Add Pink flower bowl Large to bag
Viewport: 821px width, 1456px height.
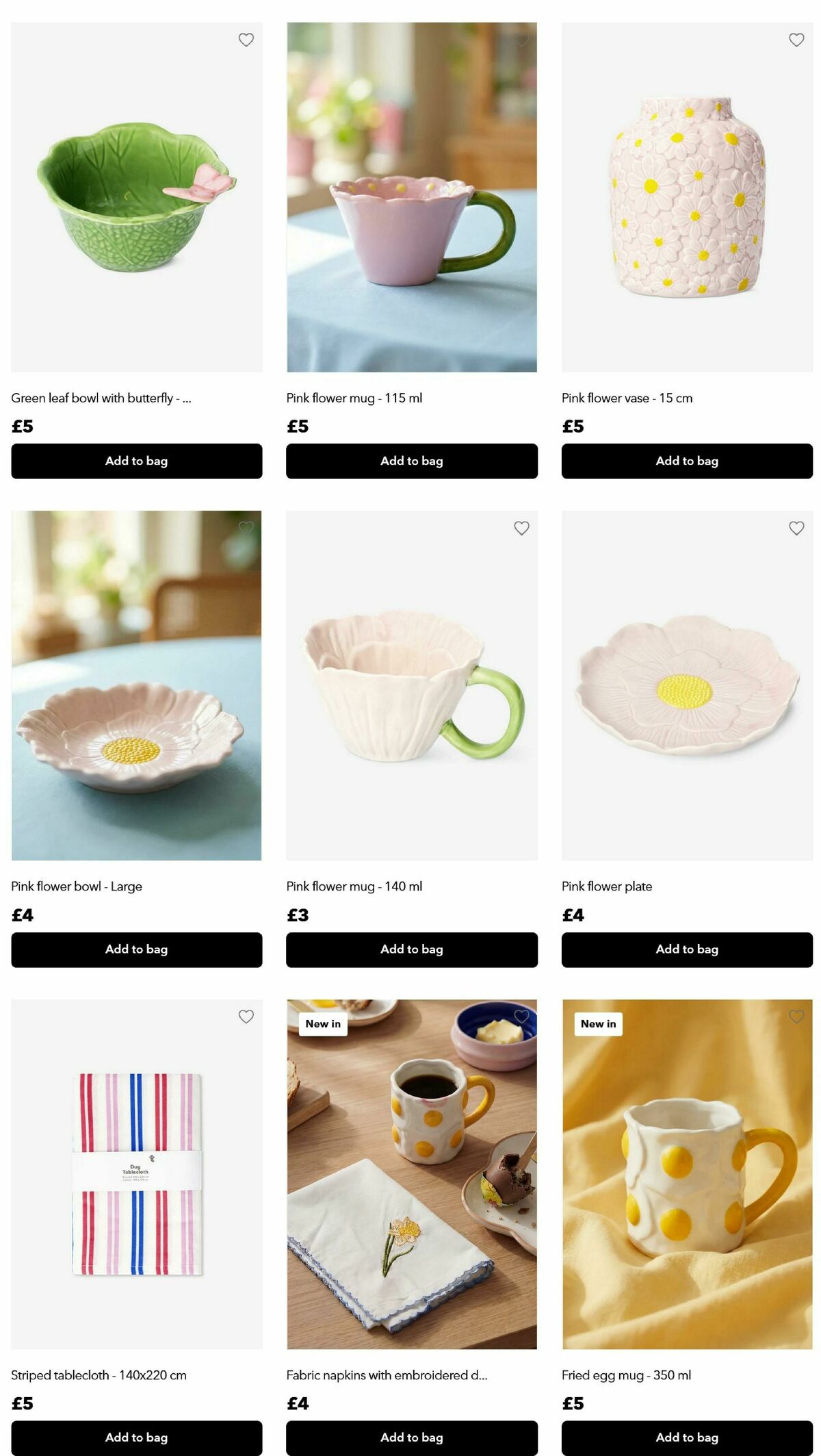coord(137,949)
